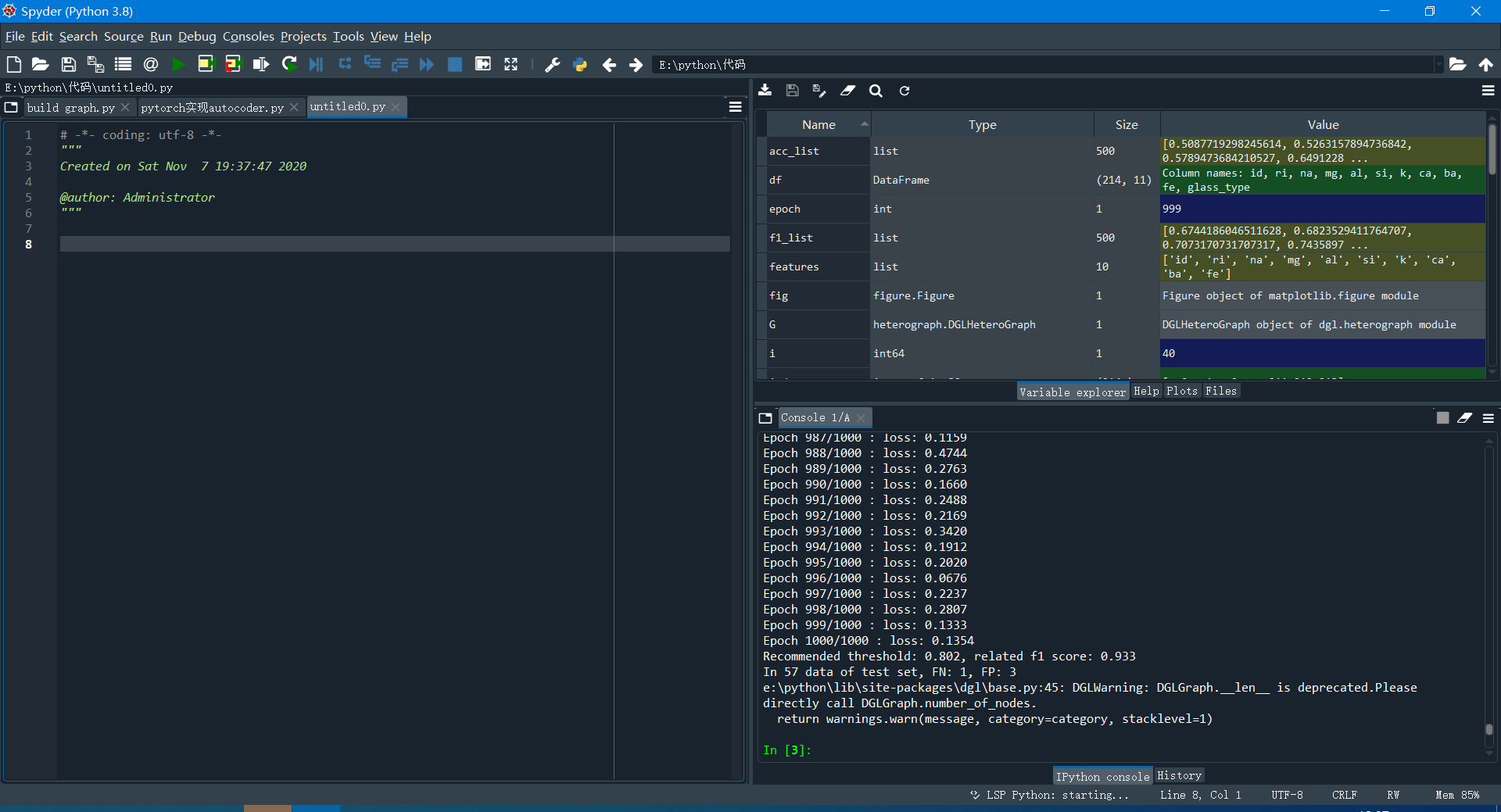The height and width of the screenshot is (812, 1501).
Task: Start debugging the file
Action: (x=316, y=64)
